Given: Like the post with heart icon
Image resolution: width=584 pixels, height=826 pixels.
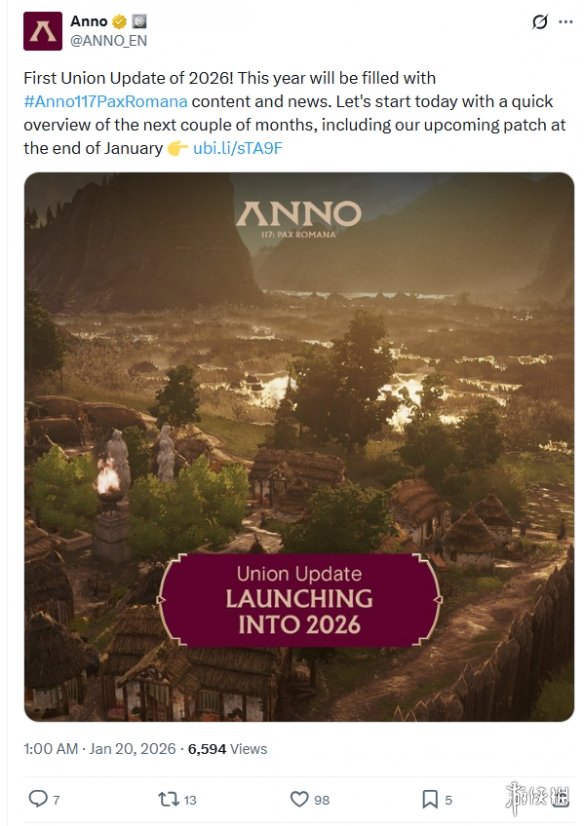Looking at the screenshot, I should 299,799.
